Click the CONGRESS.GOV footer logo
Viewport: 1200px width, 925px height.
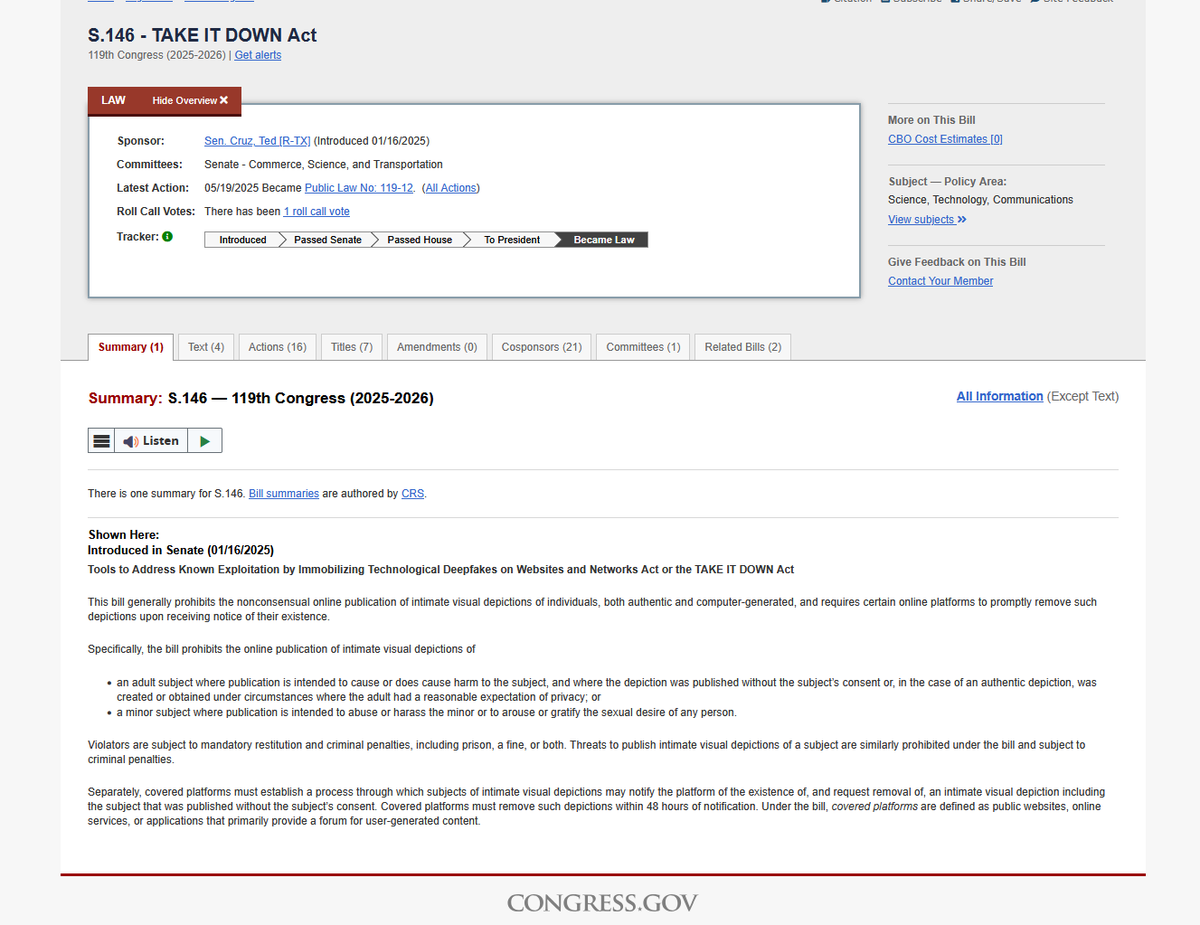(602, 903)
